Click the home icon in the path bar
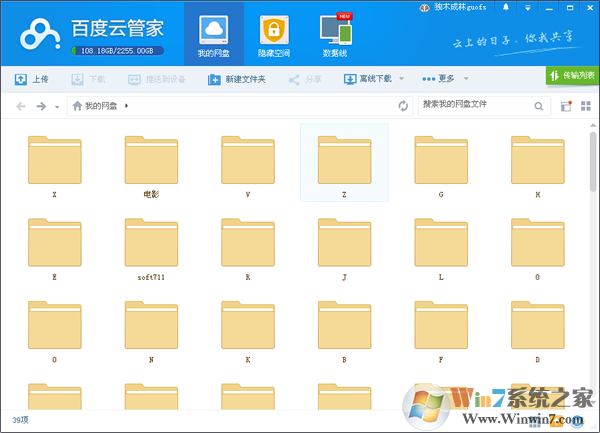Screen dimensions: 600x433 coord(77,106)
